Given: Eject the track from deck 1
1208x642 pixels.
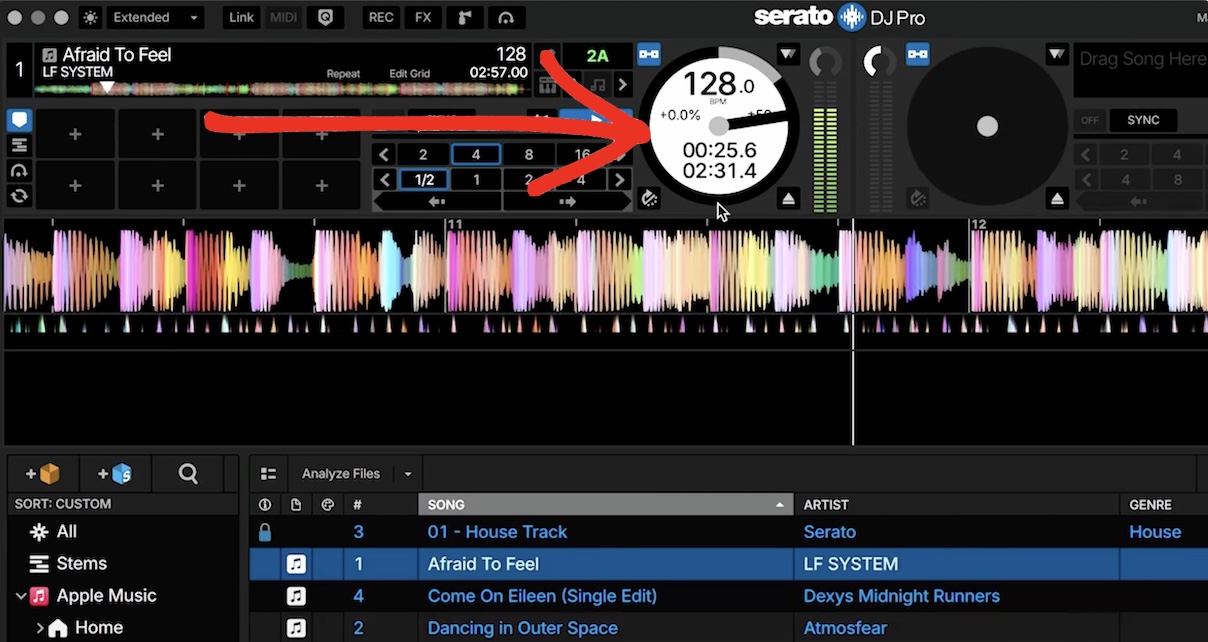Looking at the screenshot, I should coord(789,199).
